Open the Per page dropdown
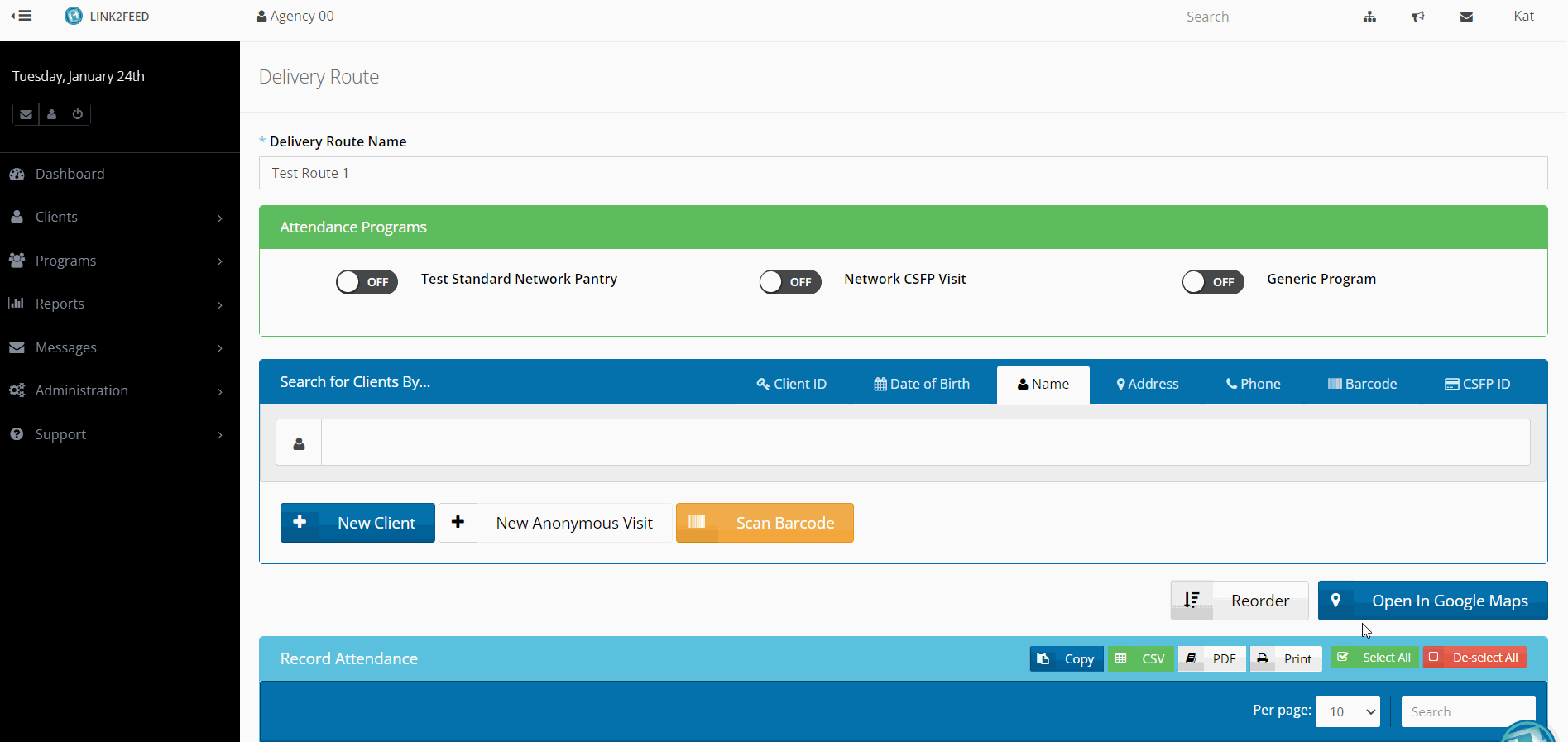 tap(1347, 711)
